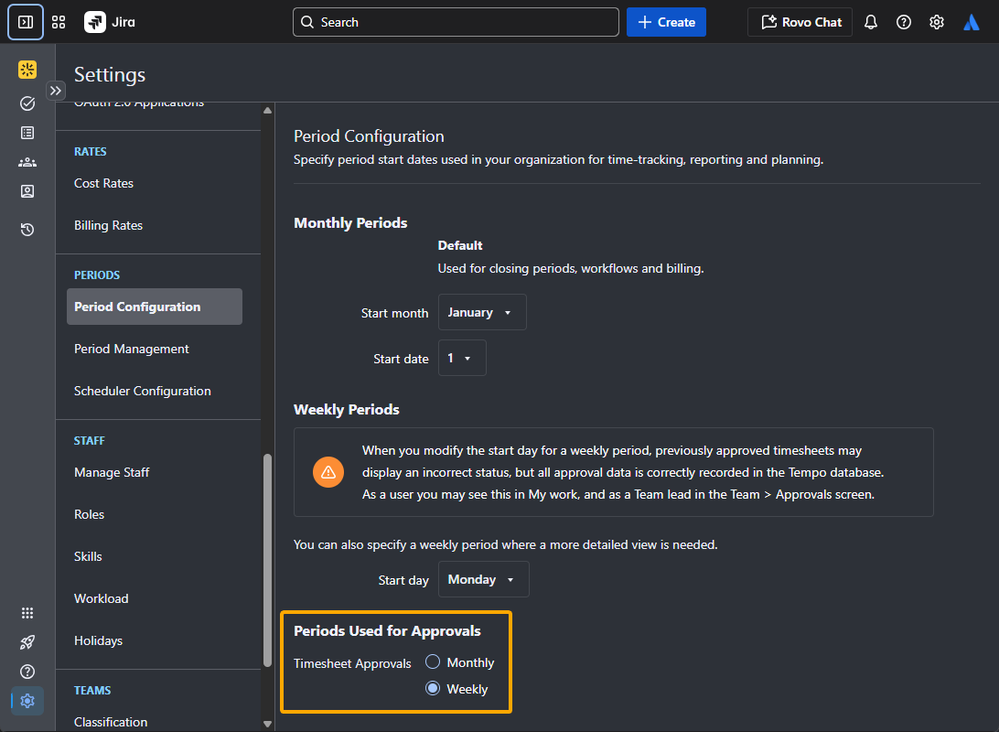This screenshot has width=999, height=732.
Task: Open Manage Staff
Action: coord(111,473)
